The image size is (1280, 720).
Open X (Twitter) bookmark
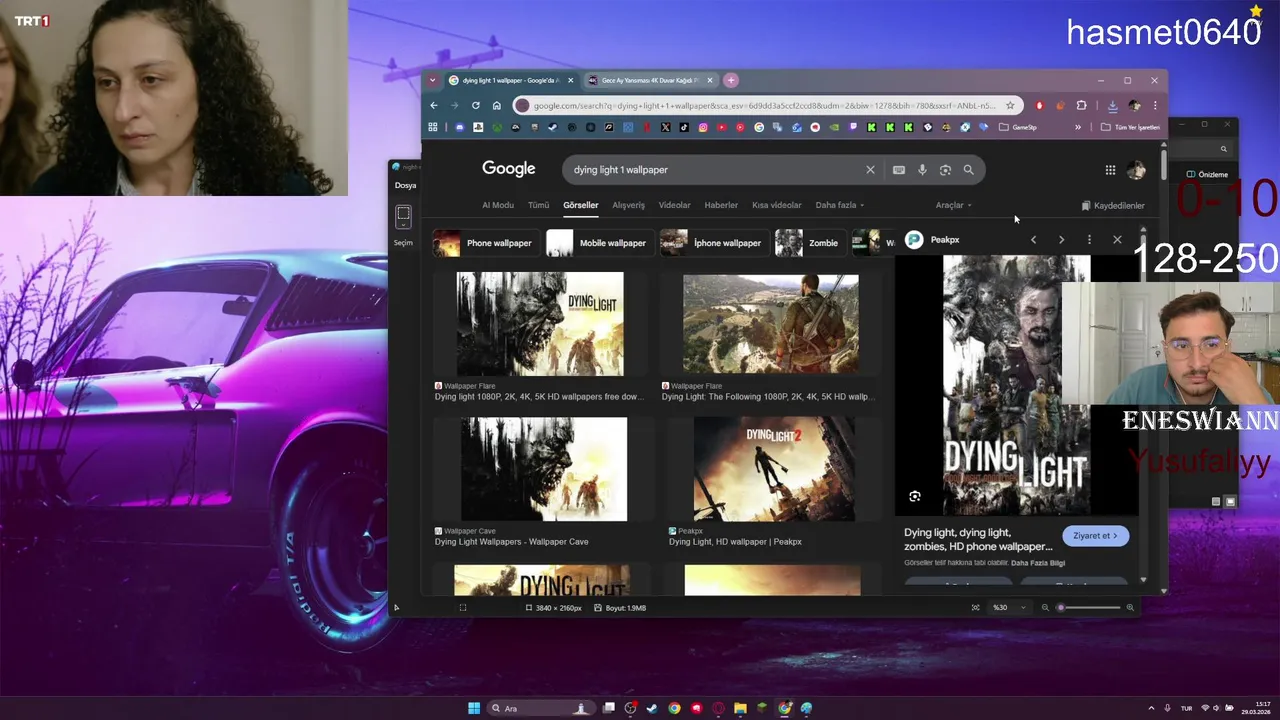pyautogui.click(x=666, y=128)
